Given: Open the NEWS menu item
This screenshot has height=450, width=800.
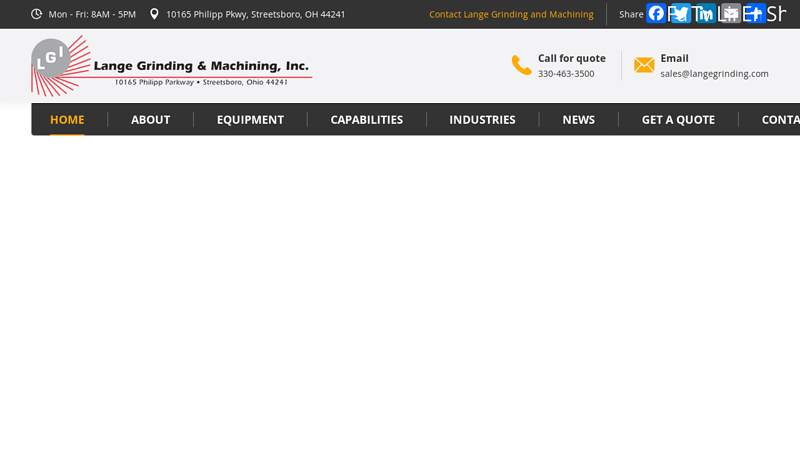Looking at the screenshot, I should point(579,119).
